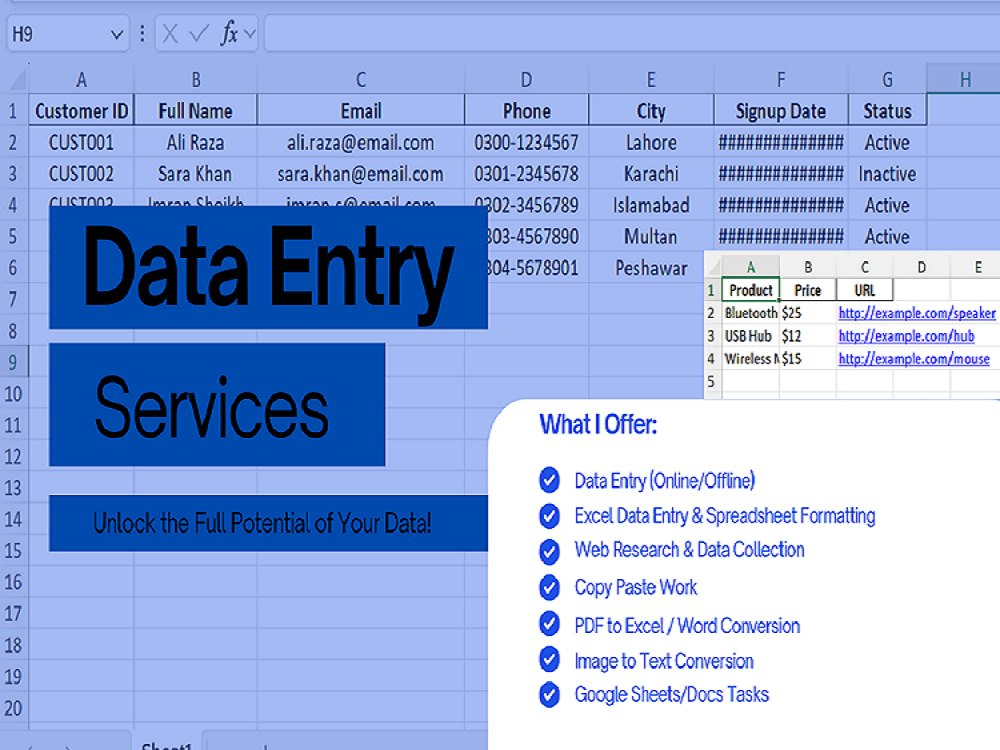Click the checkmark beside PDF to Excel
The height and width of the screenshot is (750, 1000).
tap(549, 624)
